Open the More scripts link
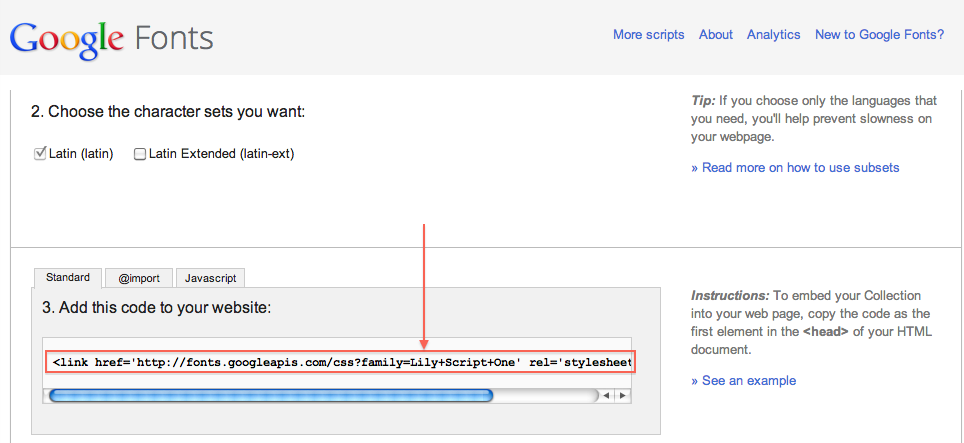The image size is (964, 443). (648, 34)
